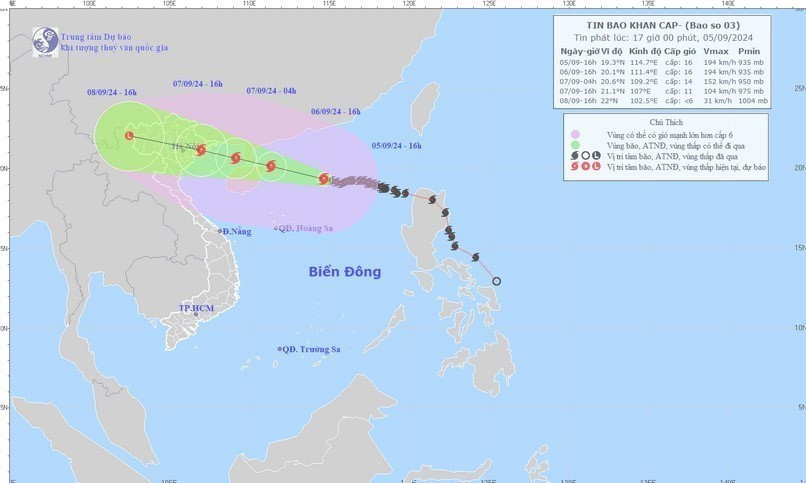Click the storm marker nearest Hà Nội
The width and height of the screenshot is (806, 483).
coord(201,150)
